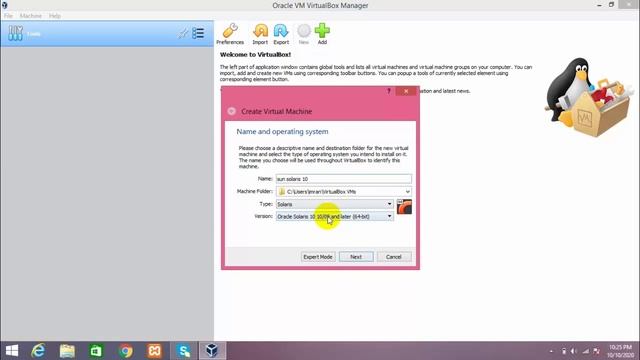Click the pin icon in Tools row
Viewport: 640px width, 360px height.
[183, 33]
